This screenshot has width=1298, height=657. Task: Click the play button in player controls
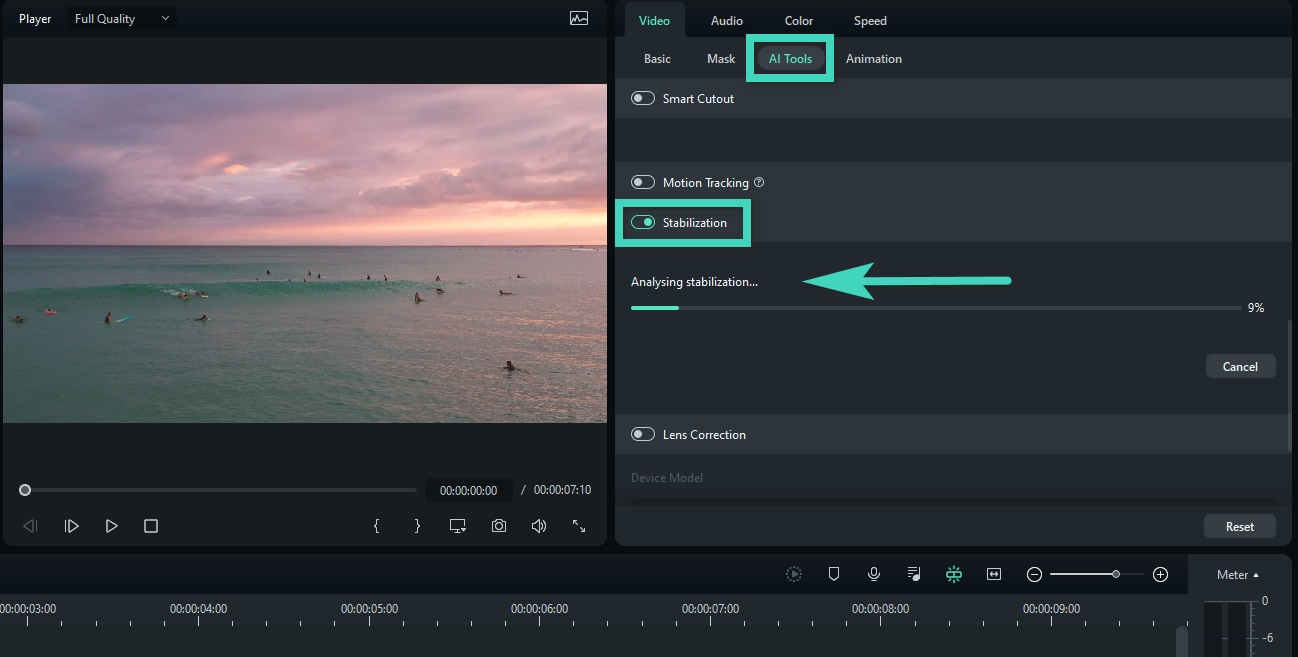coord(111,526)
